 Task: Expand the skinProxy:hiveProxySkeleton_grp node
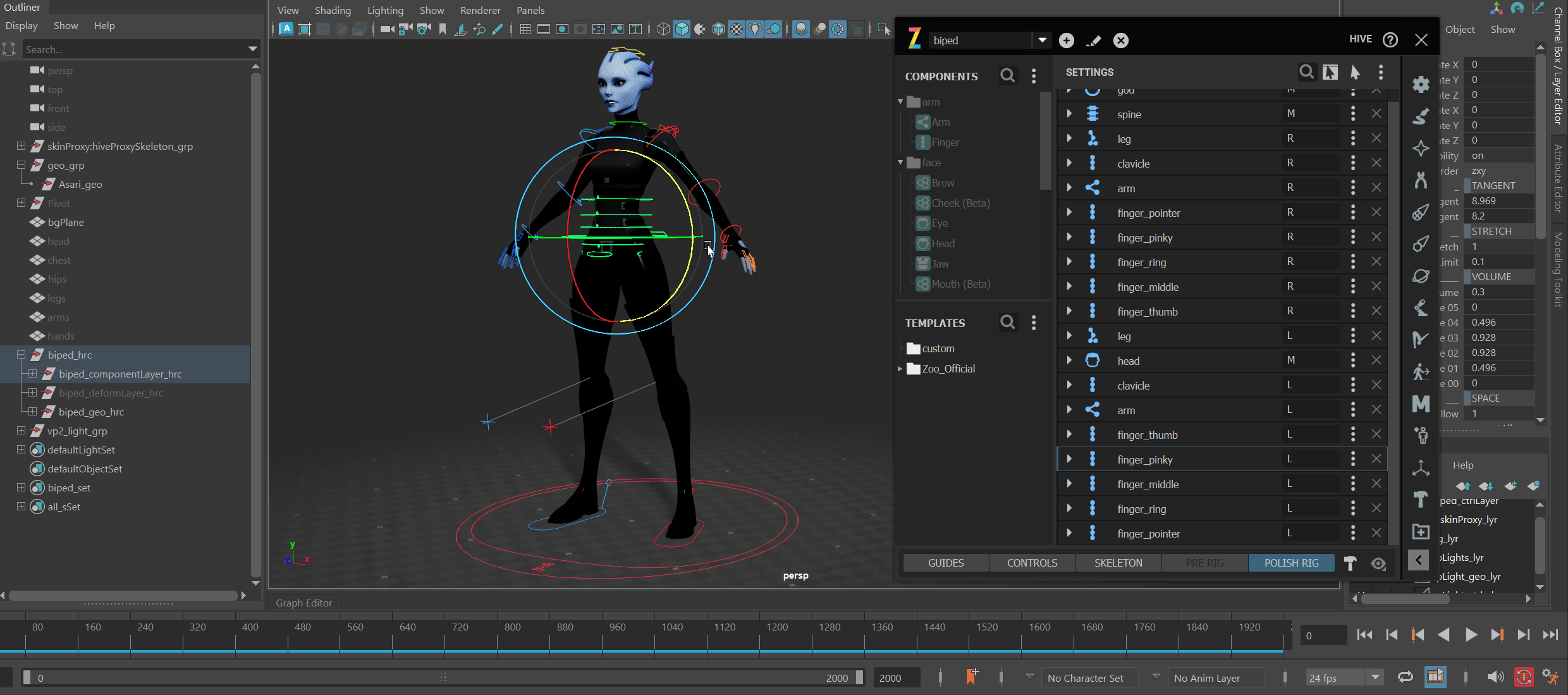click(x=21, y=146)
